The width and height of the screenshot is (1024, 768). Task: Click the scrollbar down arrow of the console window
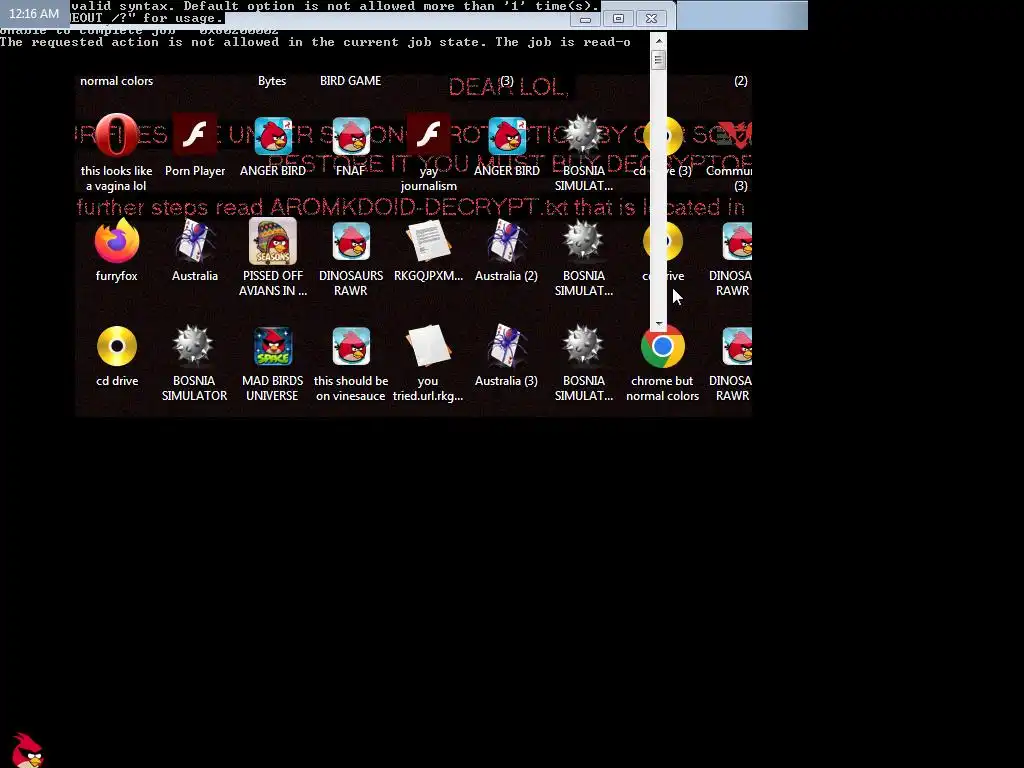[658, 323]
